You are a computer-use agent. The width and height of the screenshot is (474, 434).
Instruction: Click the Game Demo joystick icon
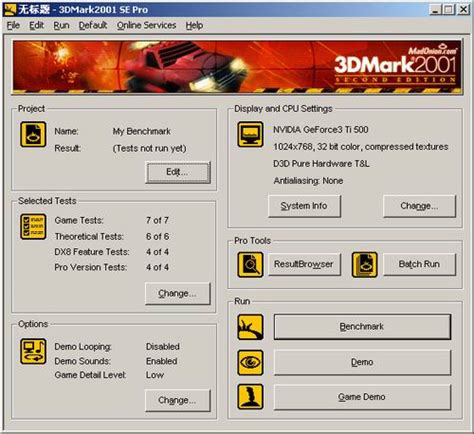coord(250,397)
